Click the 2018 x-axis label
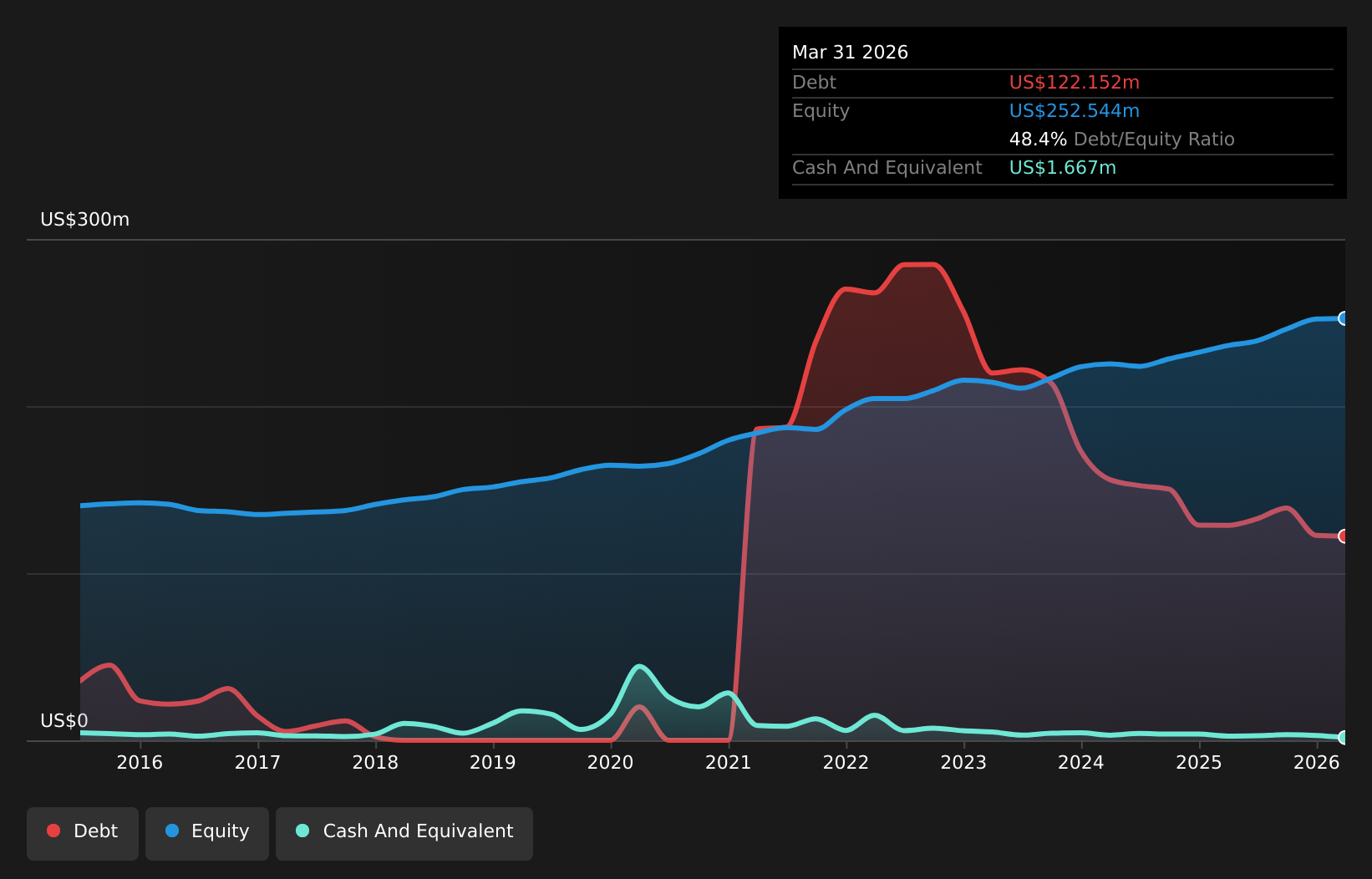The width and height of the screenshot is (1372, 879). tap(375, 763)
